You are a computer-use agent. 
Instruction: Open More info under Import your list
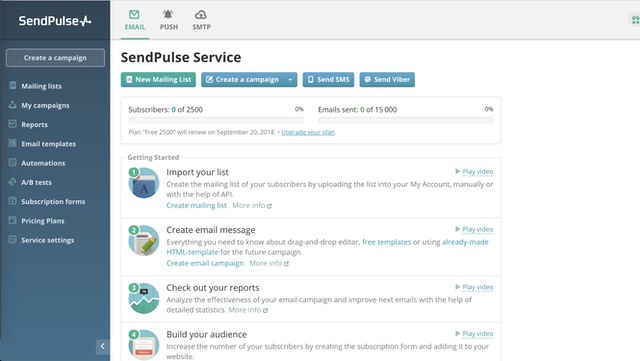tap(252, 205)
